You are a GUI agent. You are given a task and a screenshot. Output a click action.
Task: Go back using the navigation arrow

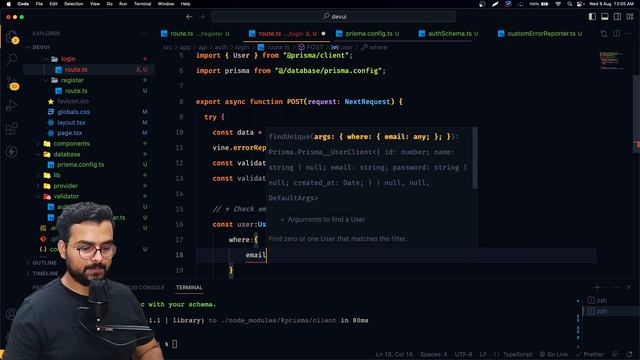[189, 17]
